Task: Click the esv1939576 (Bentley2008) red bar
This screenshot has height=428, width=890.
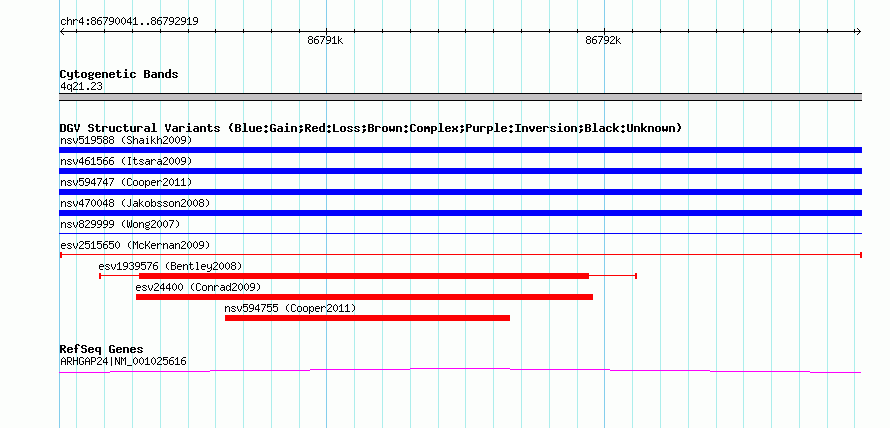Action: click(368, 276)
